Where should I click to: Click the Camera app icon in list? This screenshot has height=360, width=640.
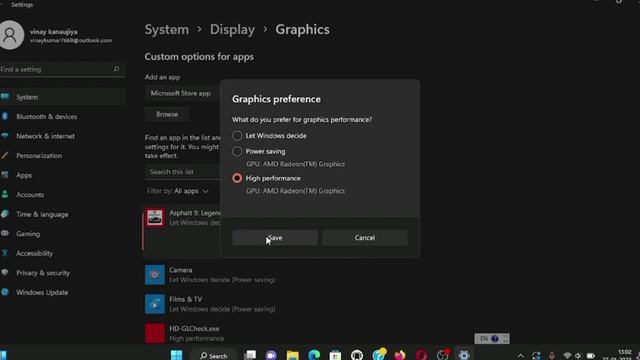(x=155, y=275)
